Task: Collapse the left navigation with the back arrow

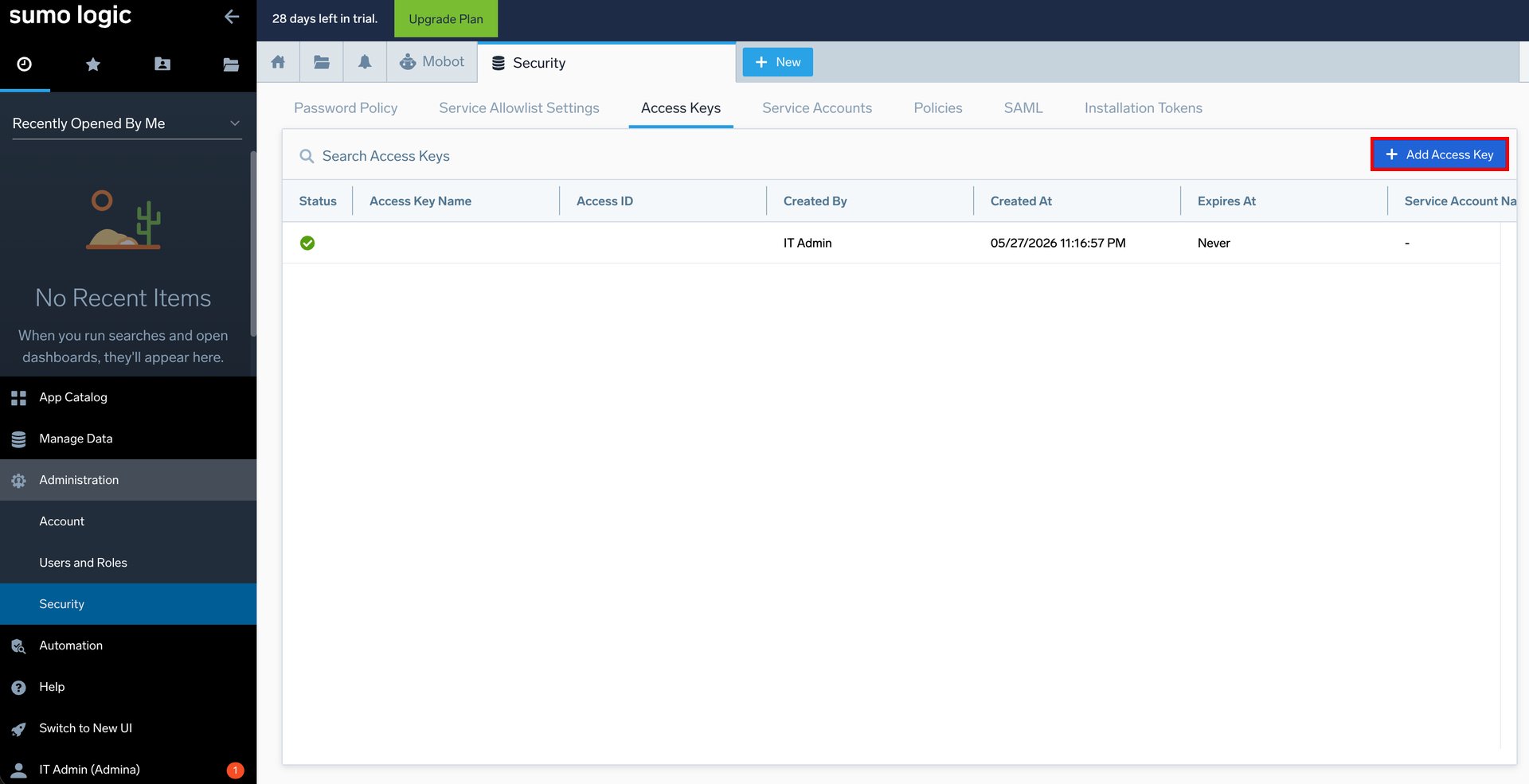Action: (x=232, y=17)
